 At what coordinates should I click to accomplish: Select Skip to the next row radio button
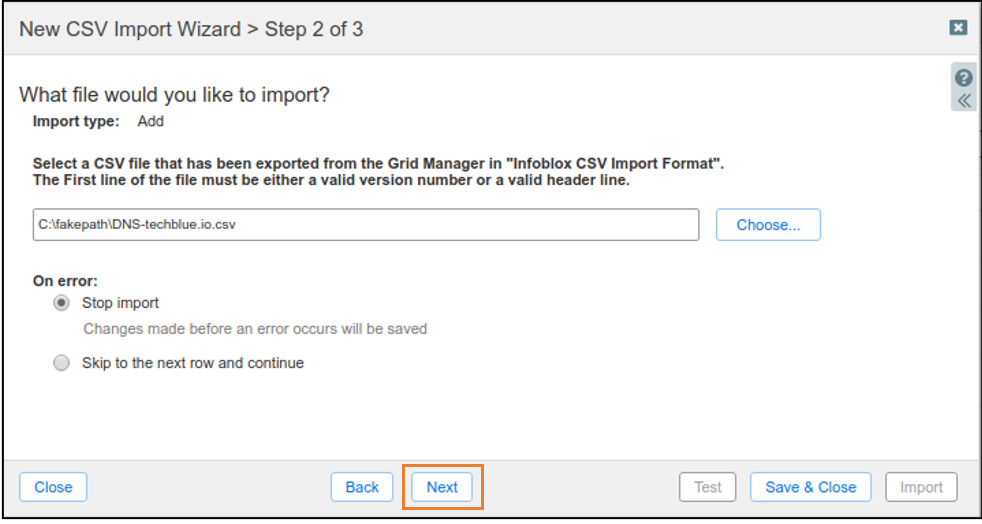point(61,363)
